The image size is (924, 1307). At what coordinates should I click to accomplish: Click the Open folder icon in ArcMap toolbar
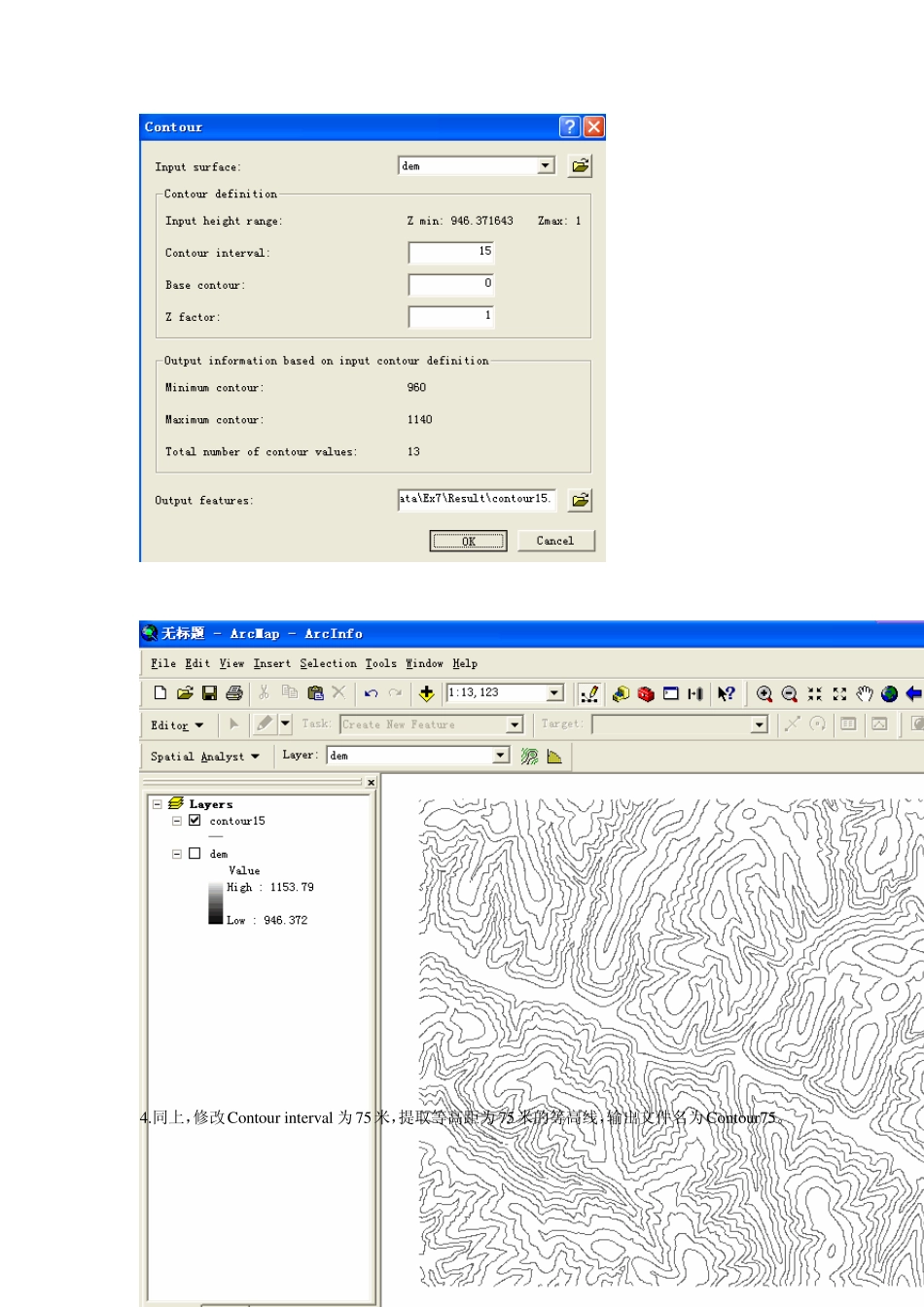(185, 693)
